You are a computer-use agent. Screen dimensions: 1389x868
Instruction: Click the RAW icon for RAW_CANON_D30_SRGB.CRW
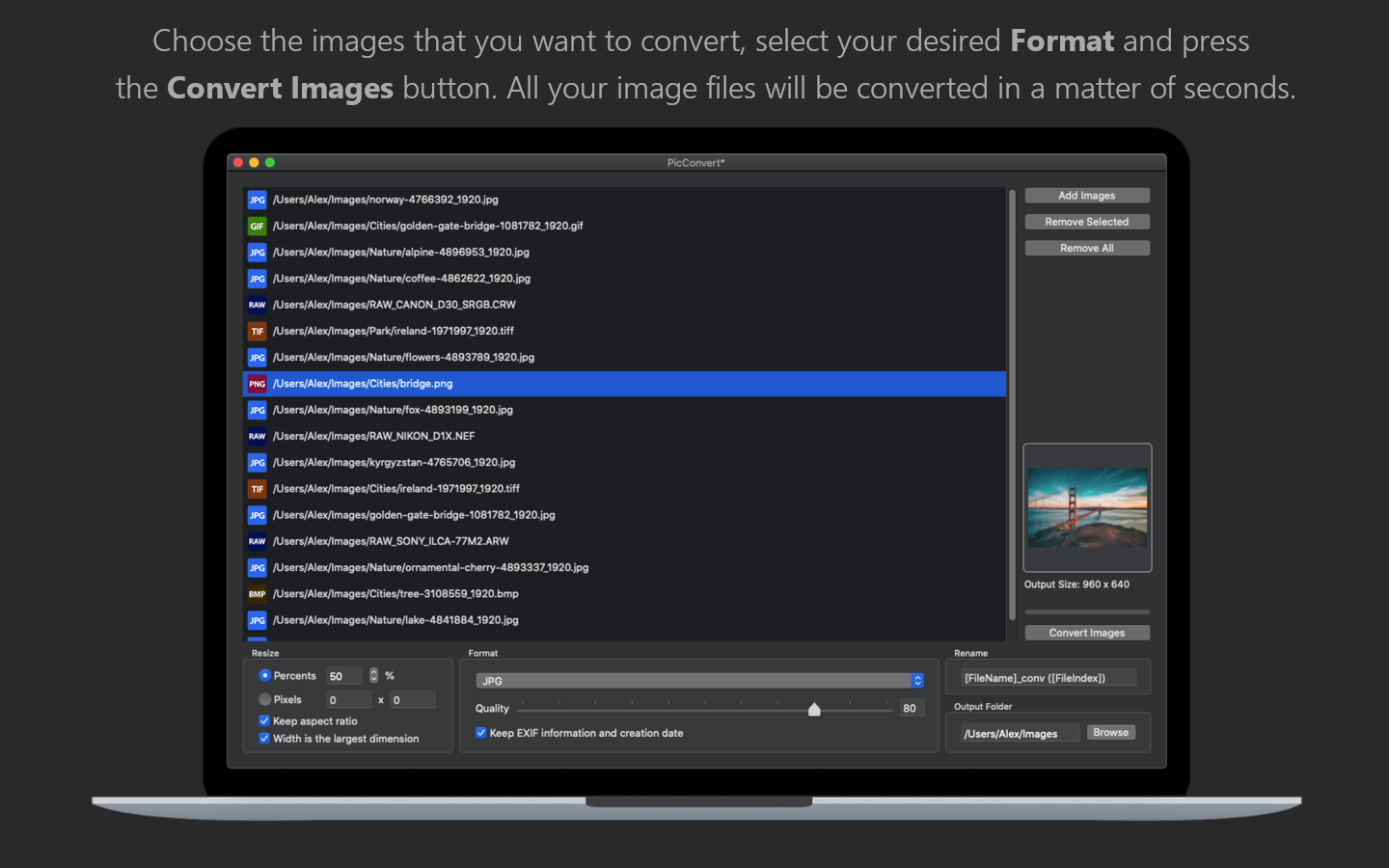click(x=257, y=305)
